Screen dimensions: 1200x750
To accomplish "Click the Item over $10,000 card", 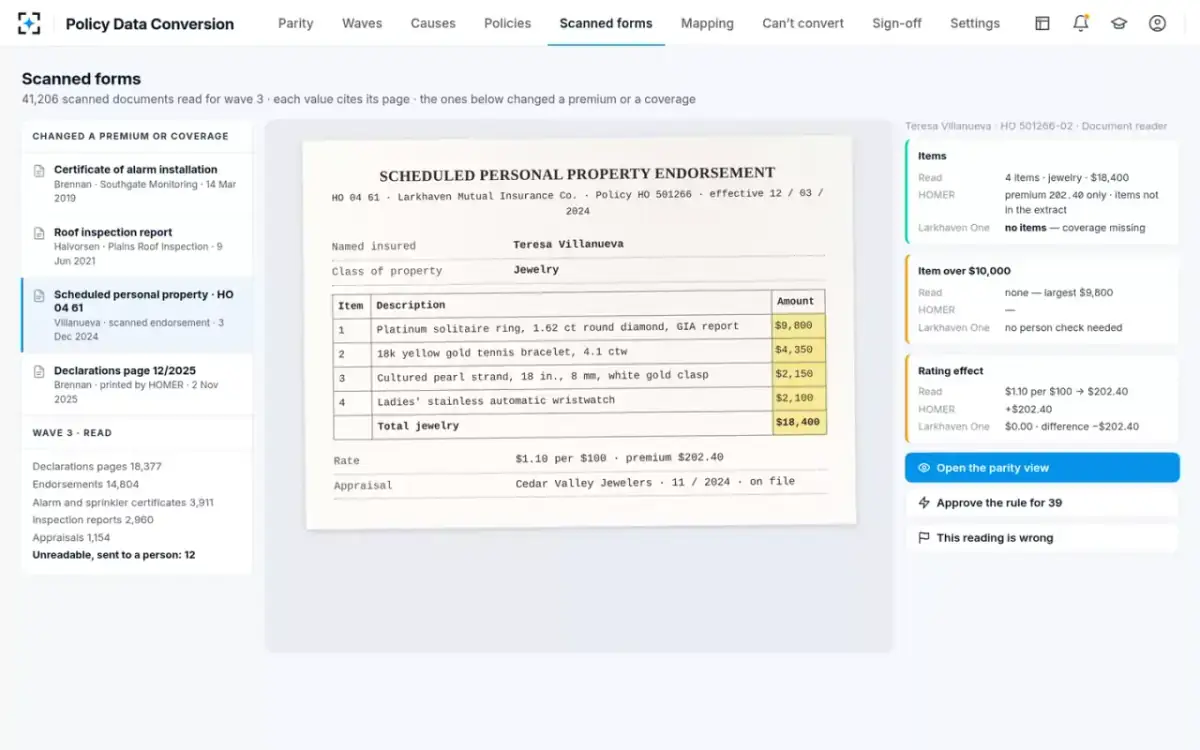I will click(1042, 299).
